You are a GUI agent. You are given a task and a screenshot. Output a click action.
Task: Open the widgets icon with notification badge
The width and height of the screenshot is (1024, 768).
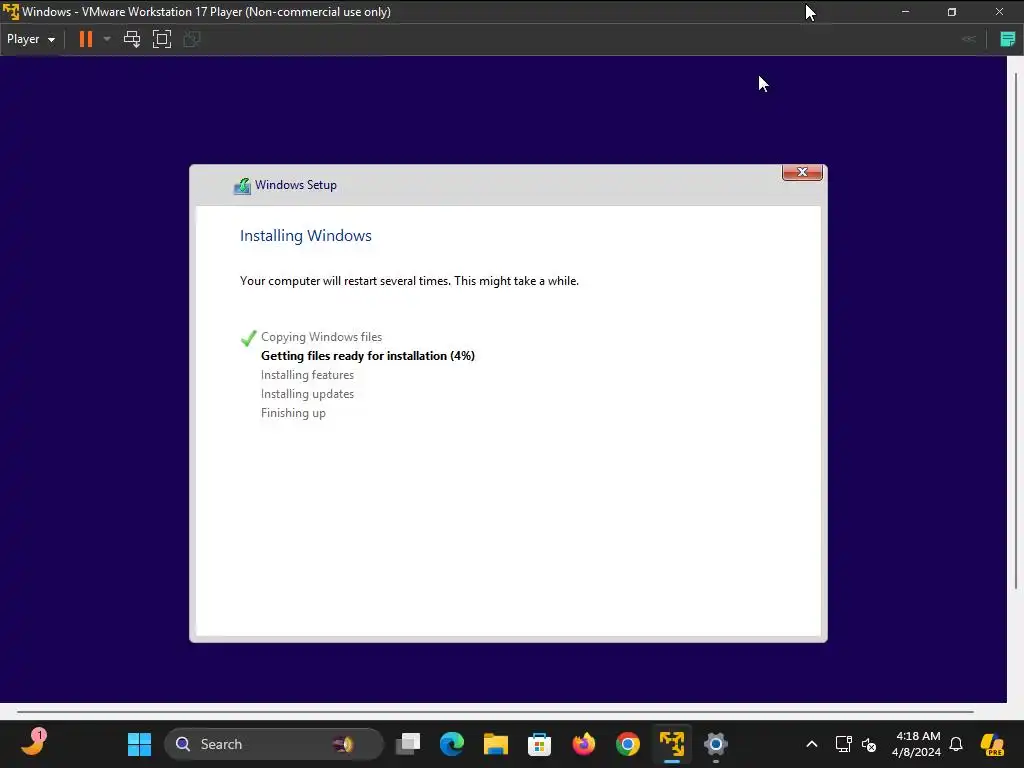(34, 742)
